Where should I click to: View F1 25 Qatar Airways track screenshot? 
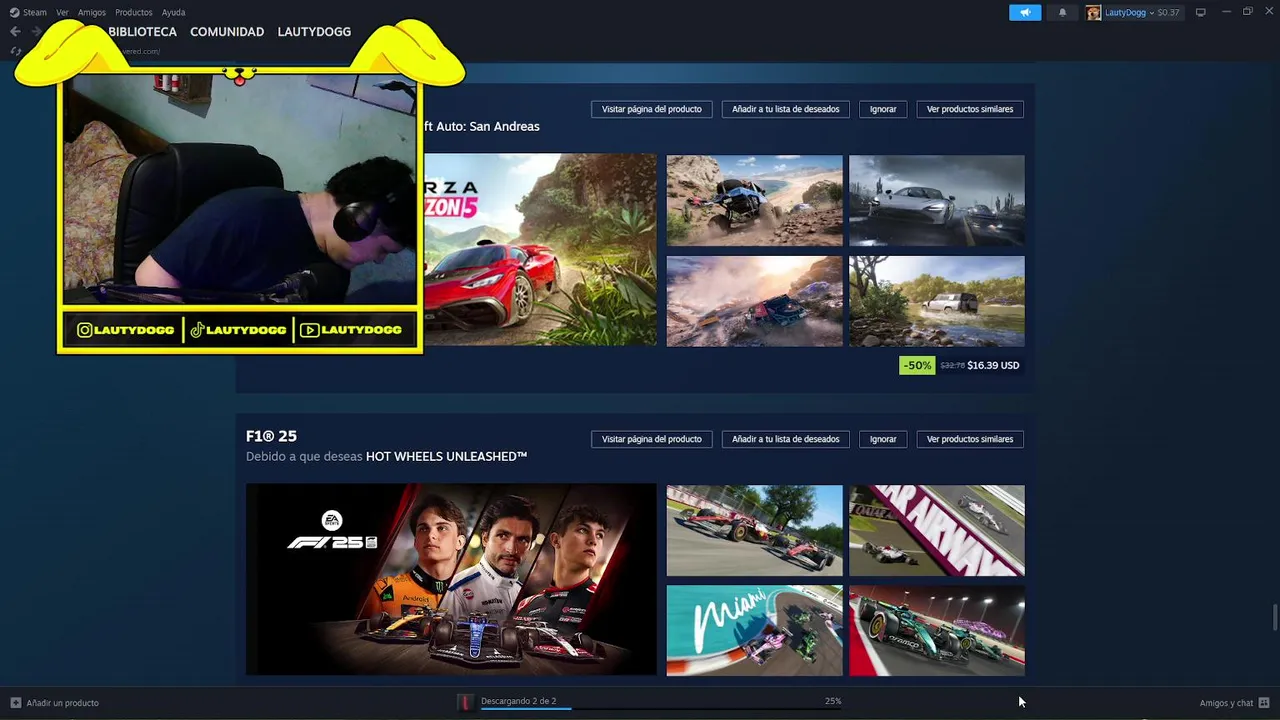[937, 531]
